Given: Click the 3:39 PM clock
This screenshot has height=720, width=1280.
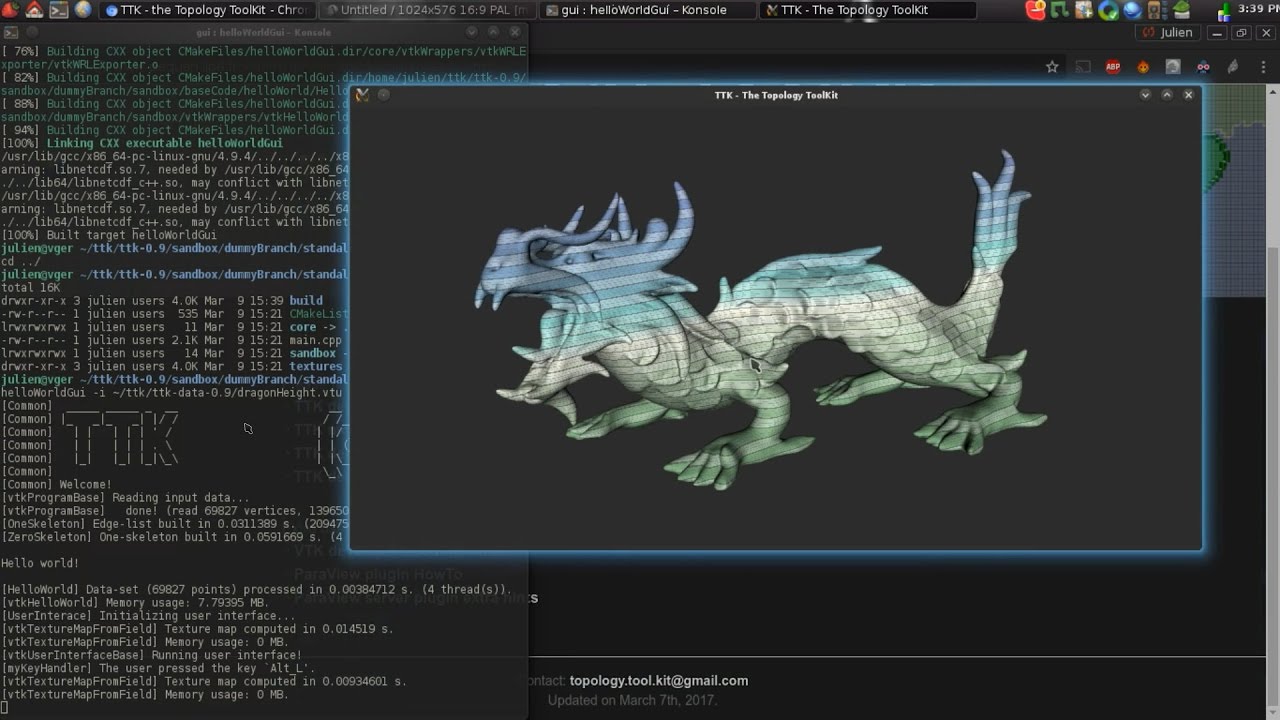Looking at the screenshot, I should (1257, 9).
